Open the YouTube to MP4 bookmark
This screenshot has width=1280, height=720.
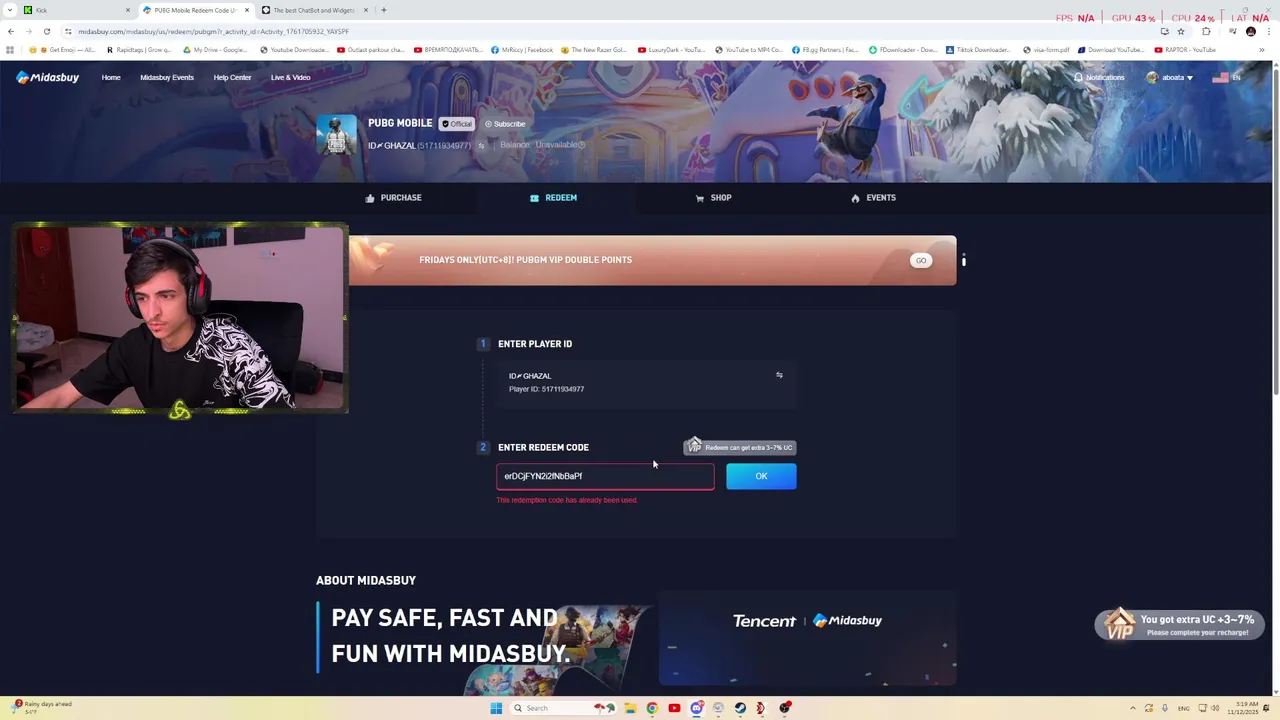pos(748,50)
